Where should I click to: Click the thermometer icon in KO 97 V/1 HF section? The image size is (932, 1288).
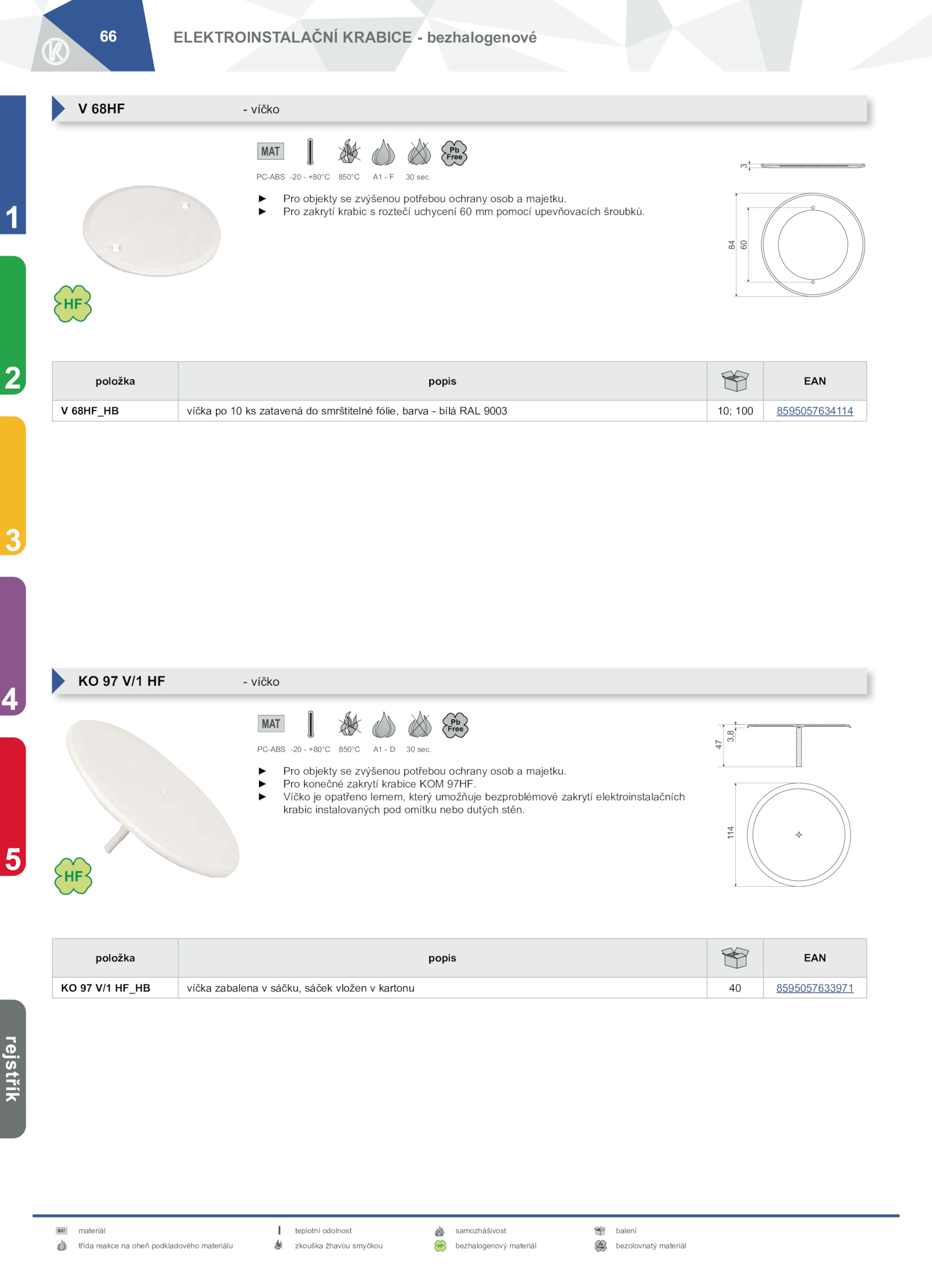point(310,724)
